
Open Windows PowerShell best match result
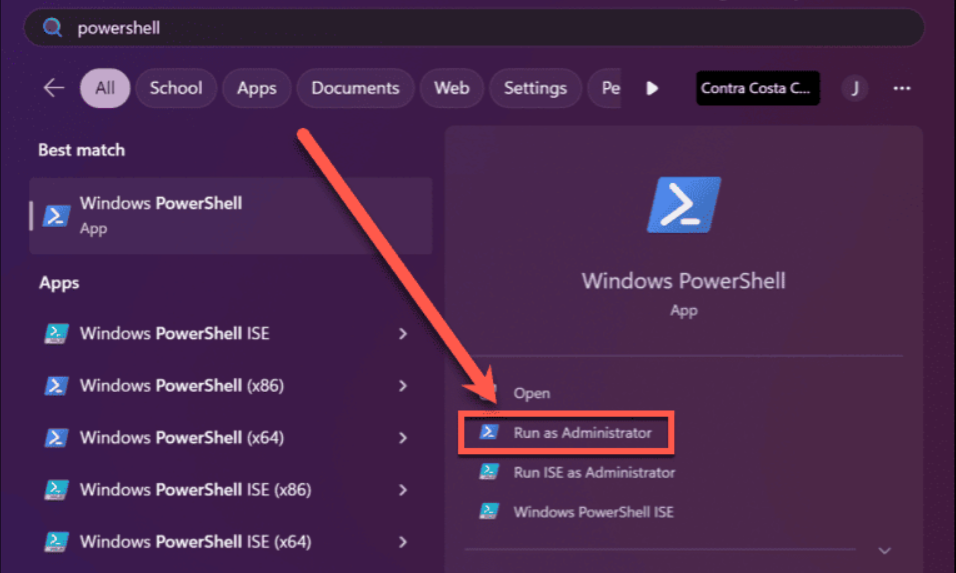point(230,216)
